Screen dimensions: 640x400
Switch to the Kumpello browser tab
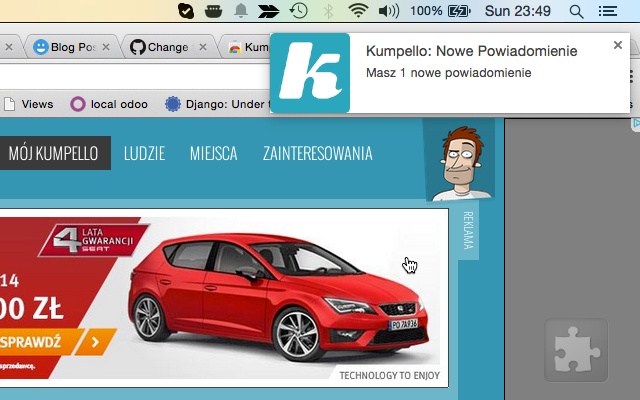coord(247,47)
